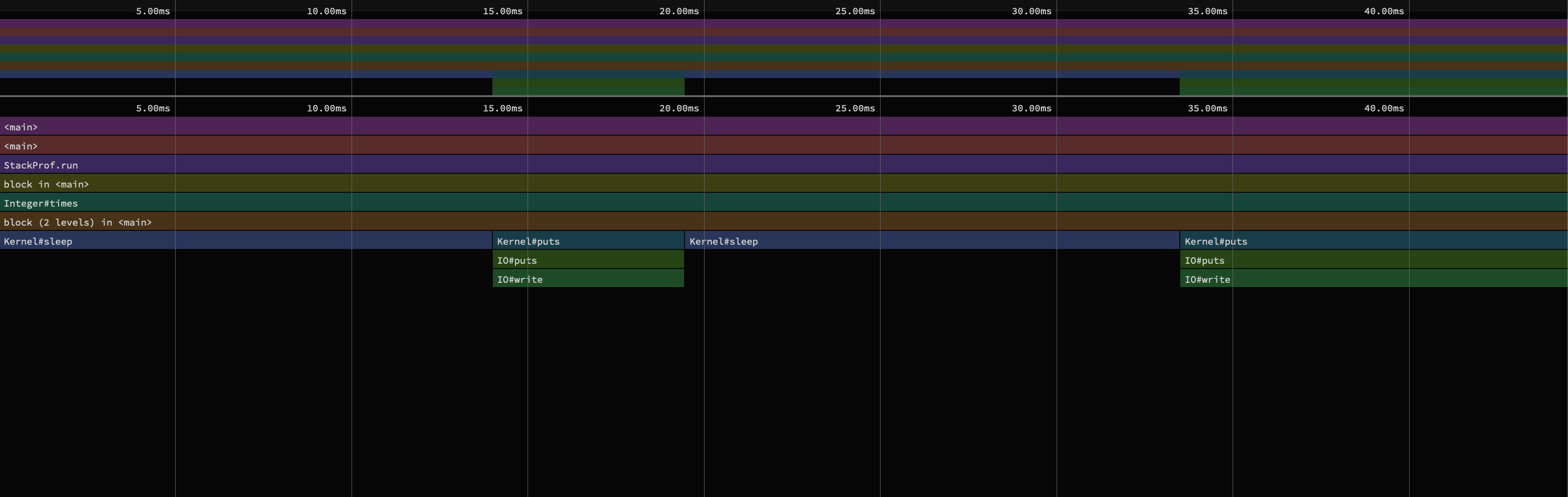Click the Integer#times frame
This screenshot has height=497, width=1568.
coord(784,202)
